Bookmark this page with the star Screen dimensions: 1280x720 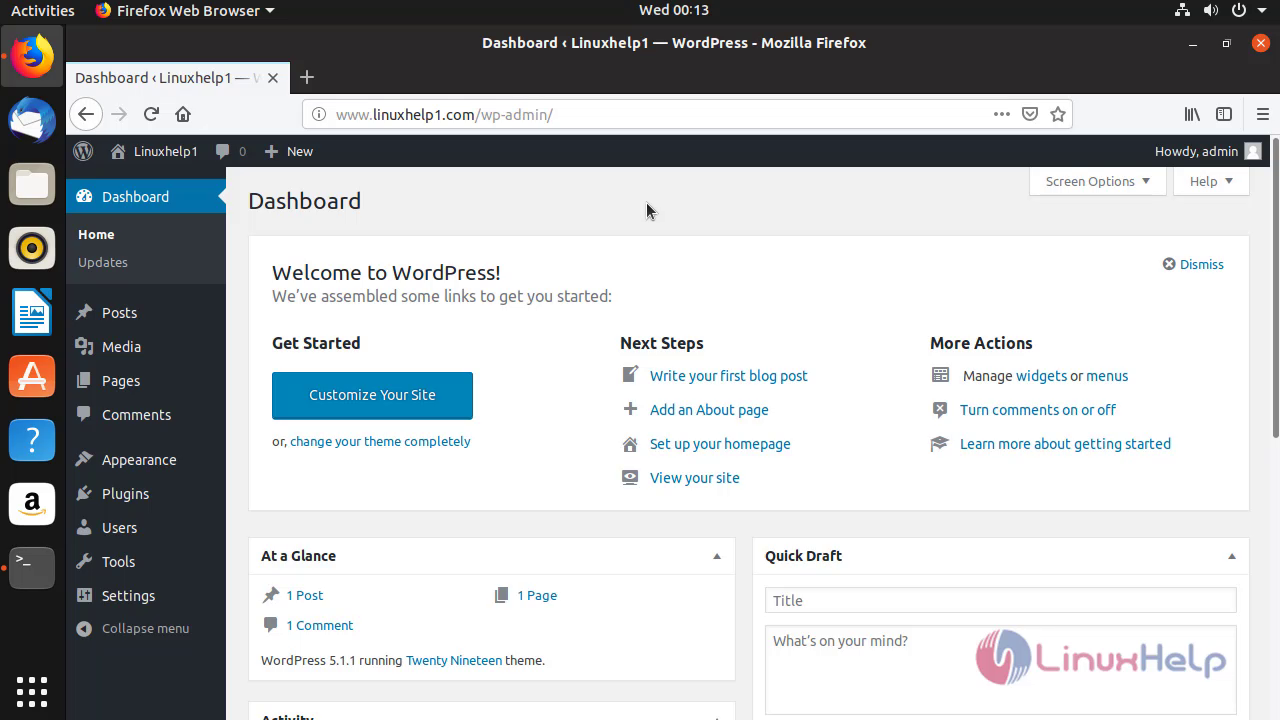tap(1058, 114)
